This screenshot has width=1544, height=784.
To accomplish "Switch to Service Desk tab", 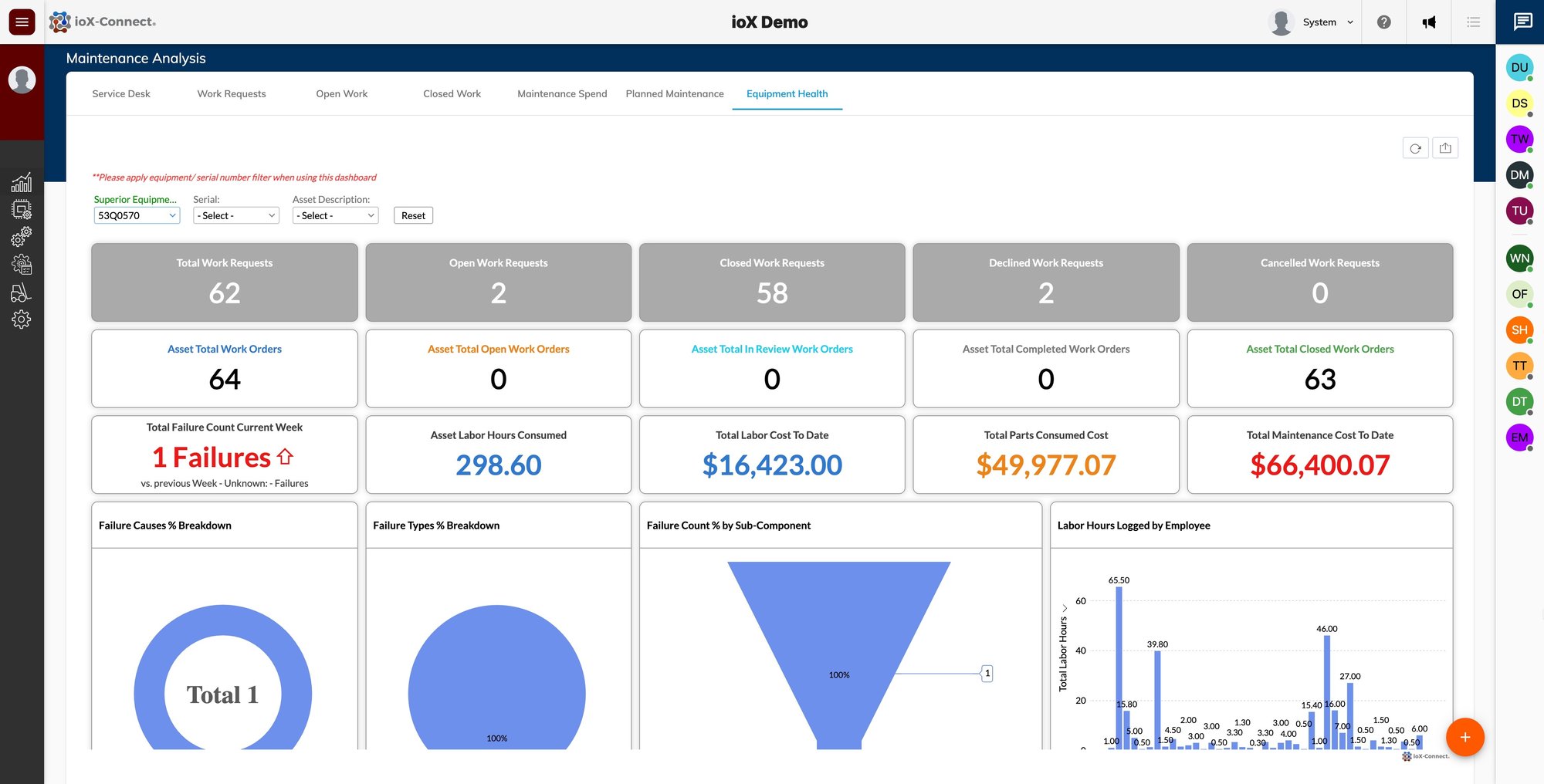I will 121,93.
